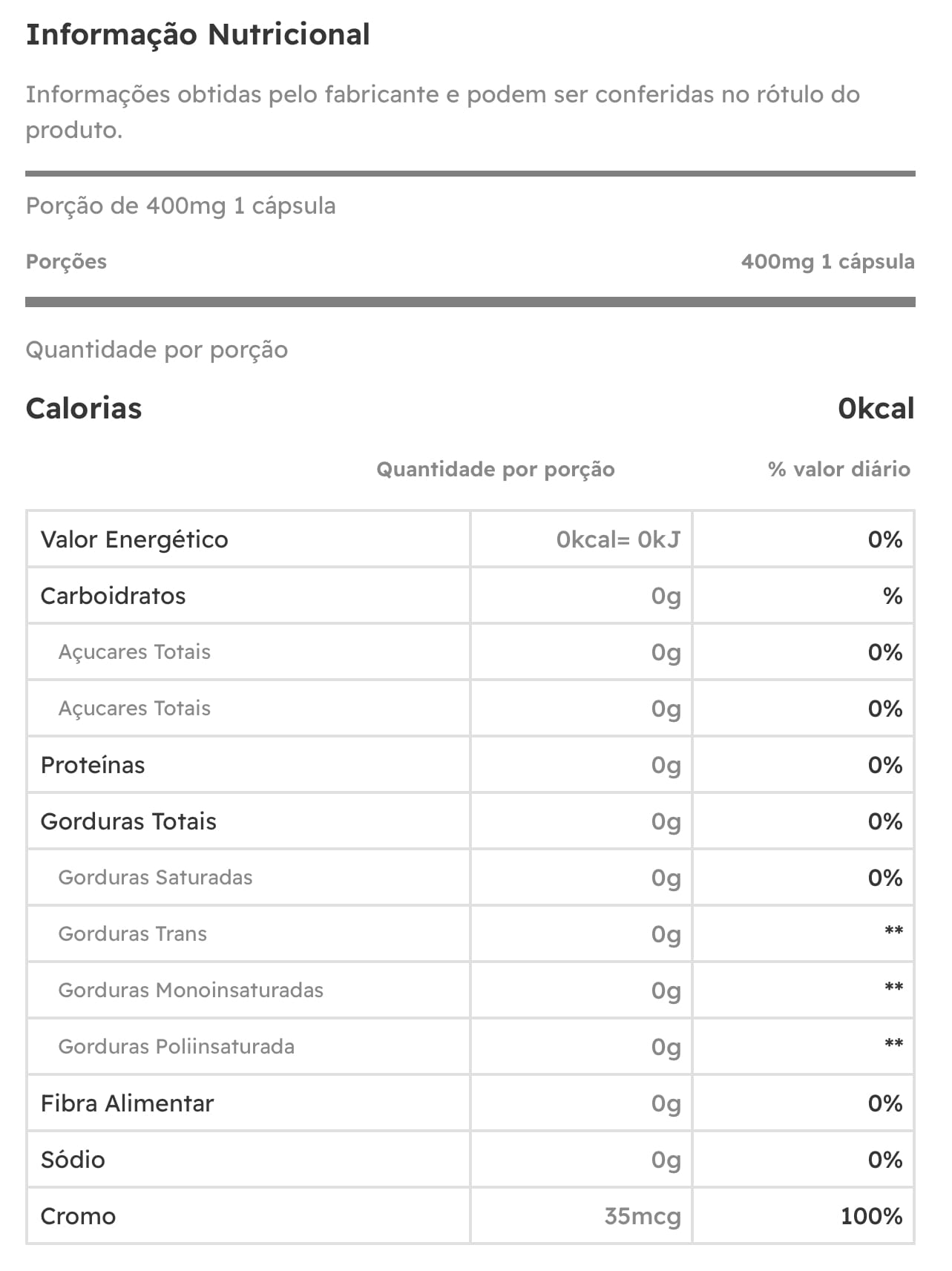Click the Proteínas row label

pyautogui.click(x=93, y=765)
